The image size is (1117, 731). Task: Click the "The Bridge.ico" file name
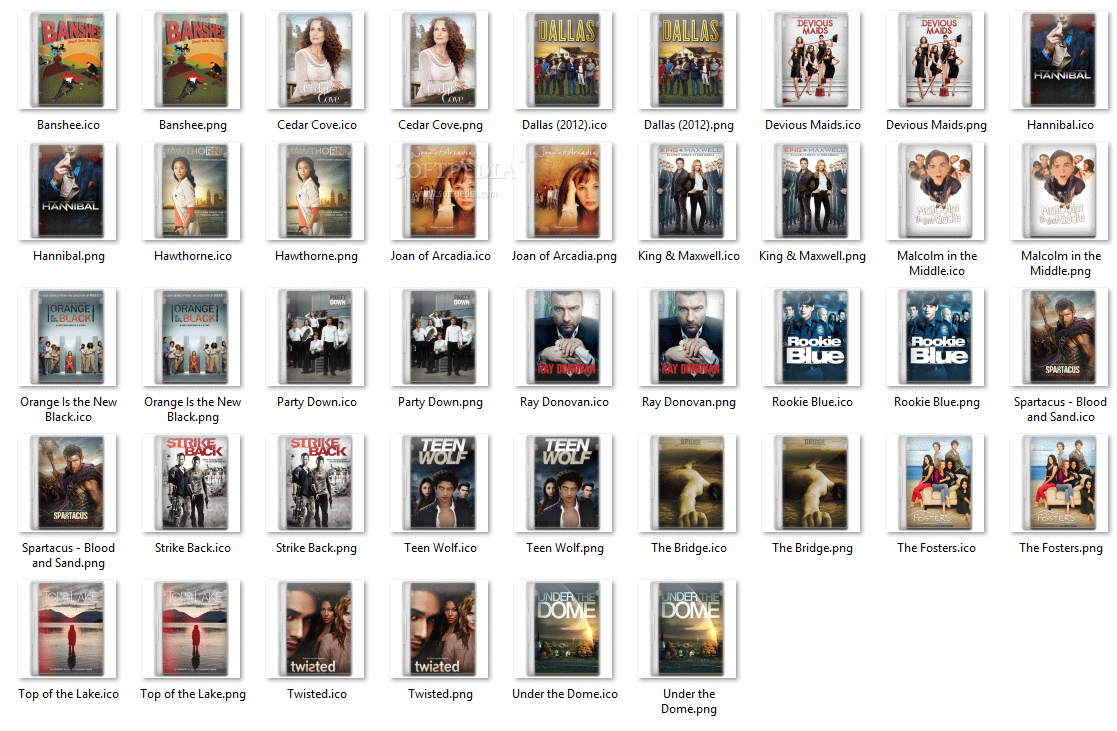[688, 548]
